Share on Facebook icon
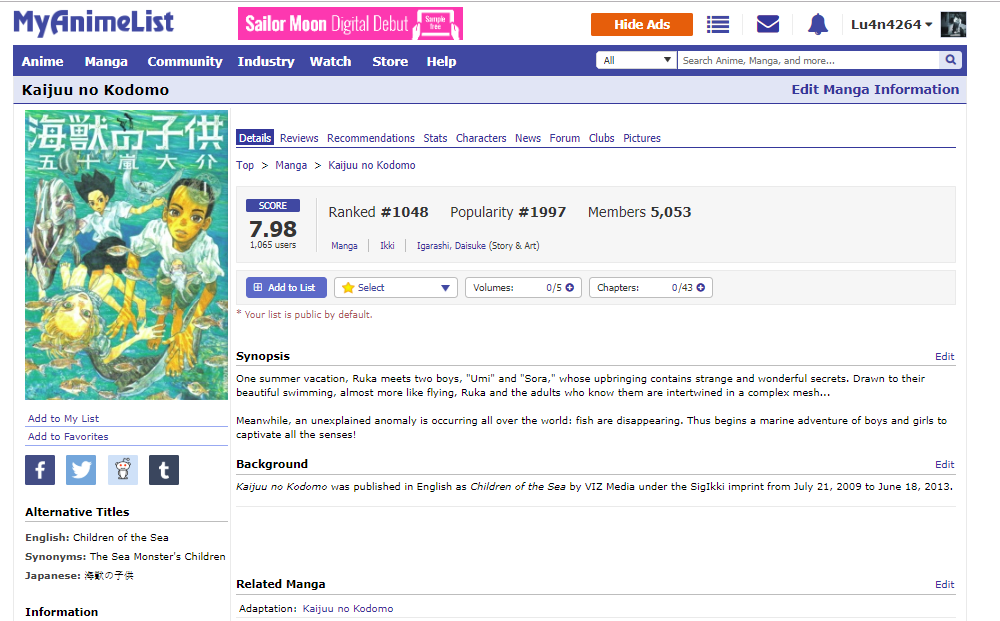 (x=40, y=469)
